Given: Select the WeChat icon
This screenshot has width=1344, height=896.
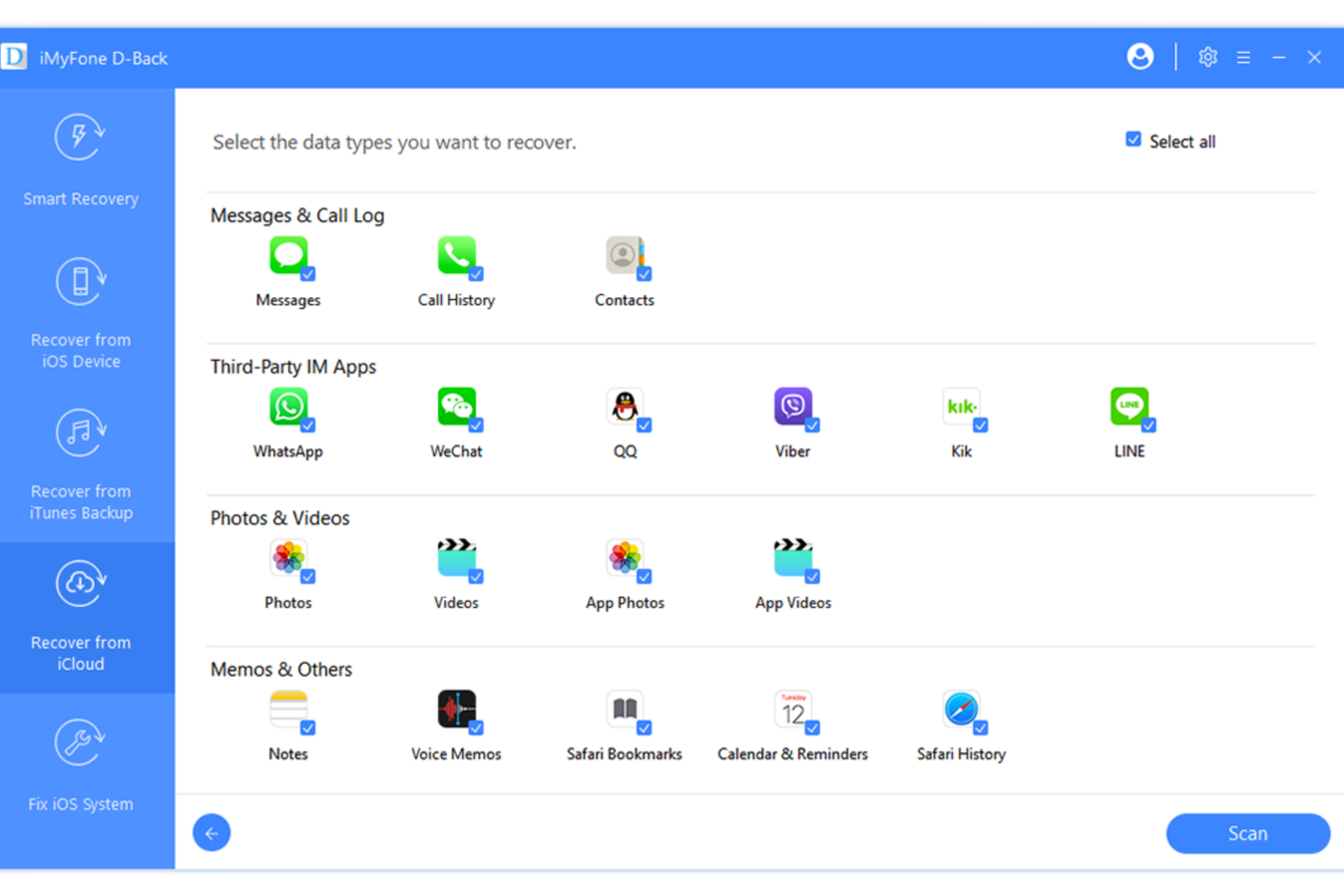Looking at the screenshot, I should (456, 407).
